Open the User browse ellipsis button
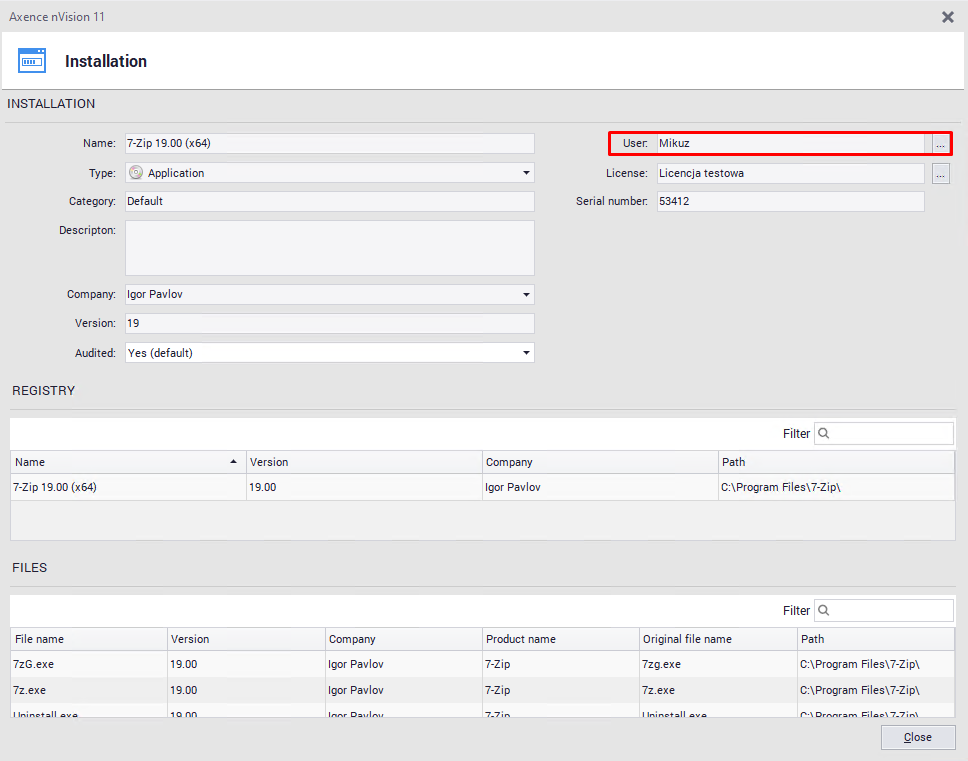 pos(940,144)
